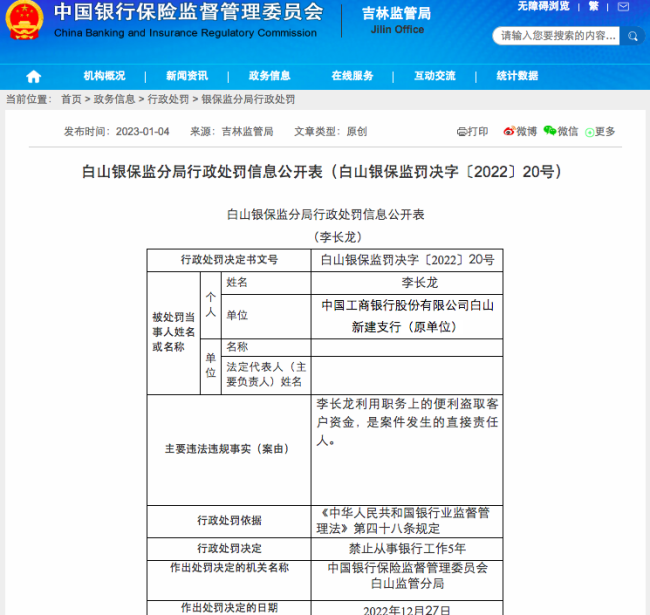Click the 禁止从事银行工作5年 cell
Image resolution: width=650 pixels, height=615 pixels.
click(x=407, y=549)
